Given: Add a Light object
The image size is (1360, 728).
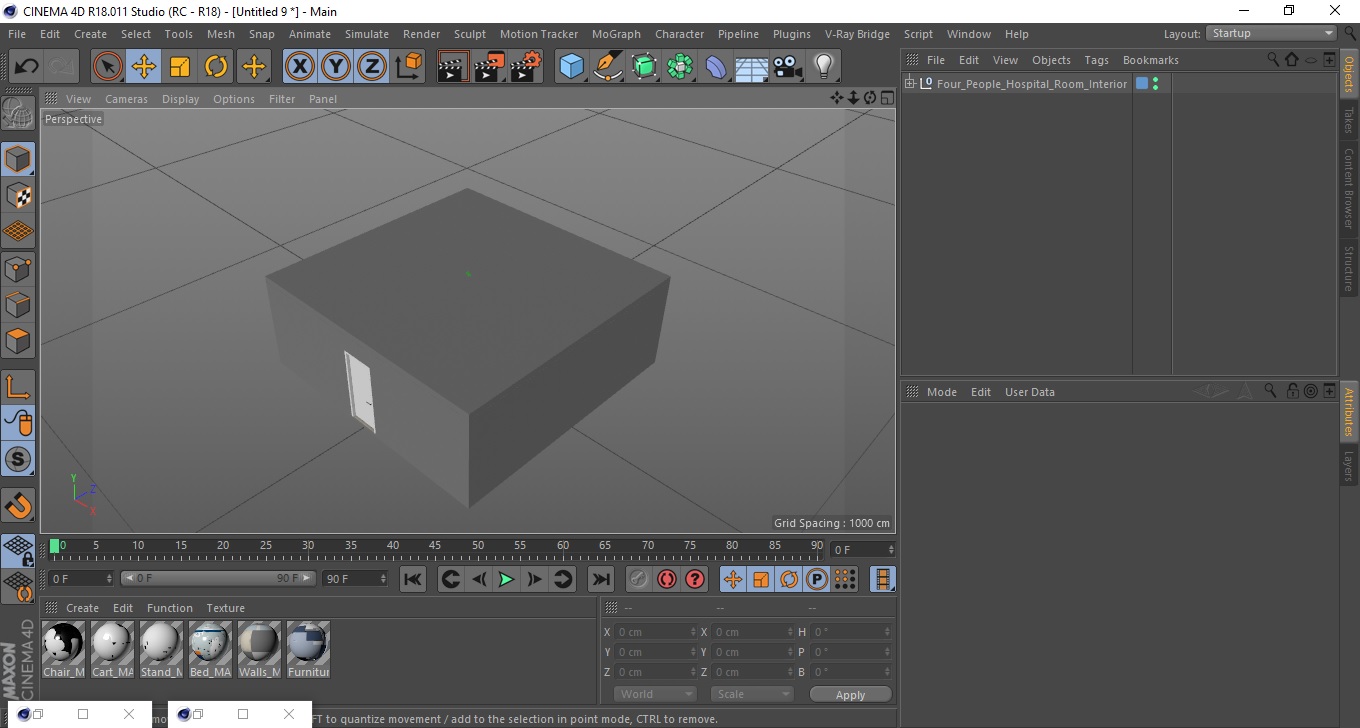Looking at the screenshot, I should (824, 67).
